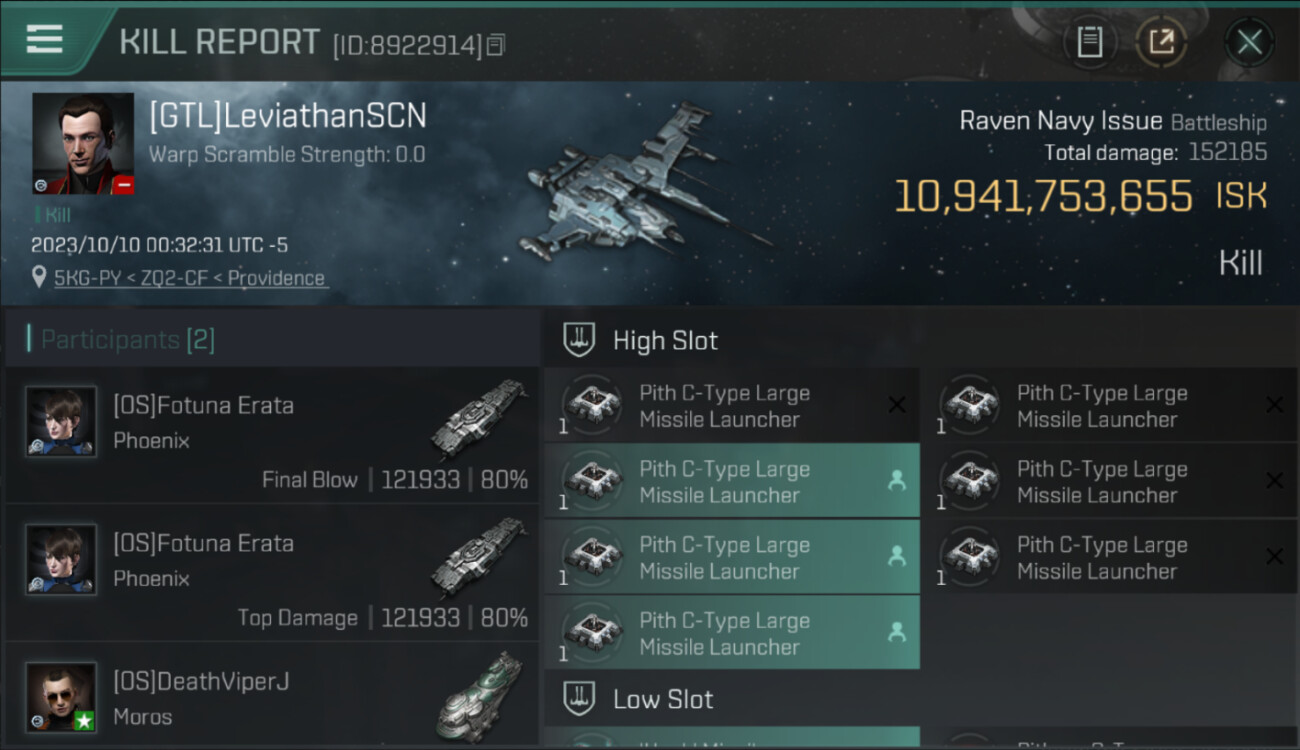Click the bottom right-column Pith C-Type launcher
Image resolution: width=1300 pixels, height=750 pixels.
(1110, 557)
